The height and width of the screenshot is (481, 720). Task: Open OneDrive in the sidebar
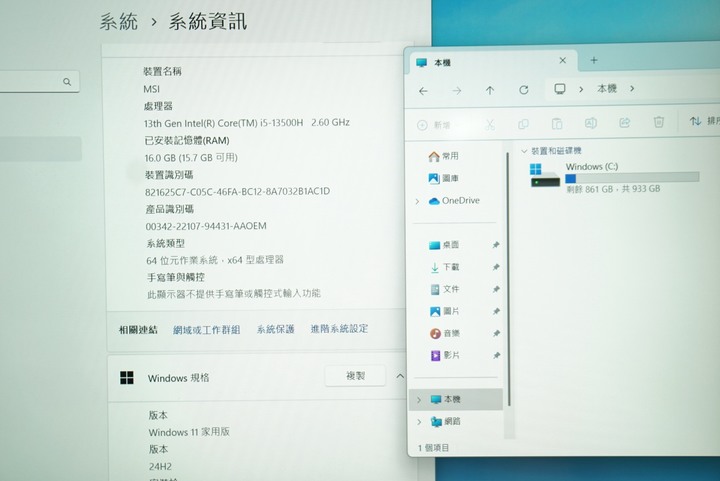coord(454,201)
